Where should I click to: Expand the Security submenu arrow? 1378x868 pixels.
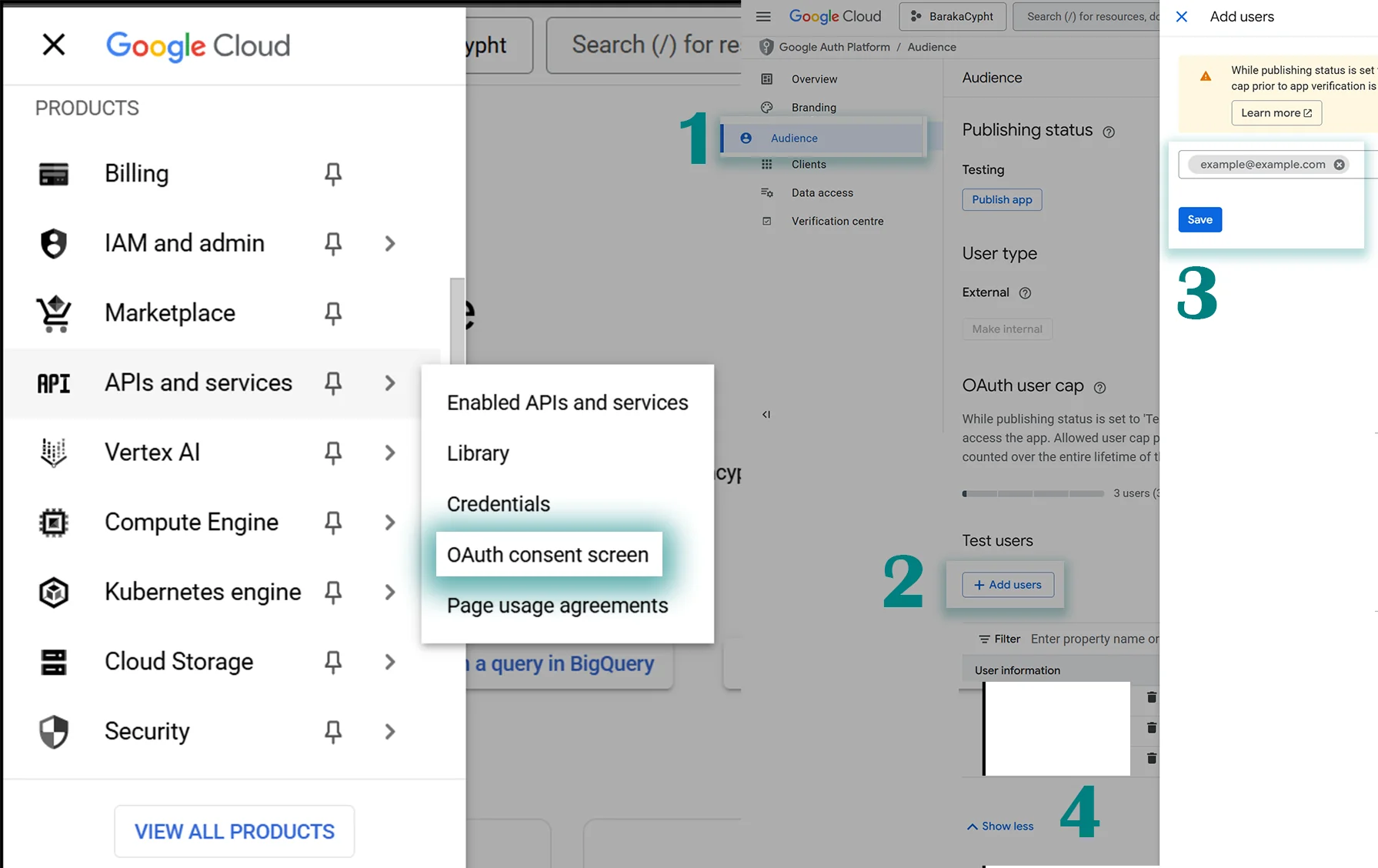390,731
